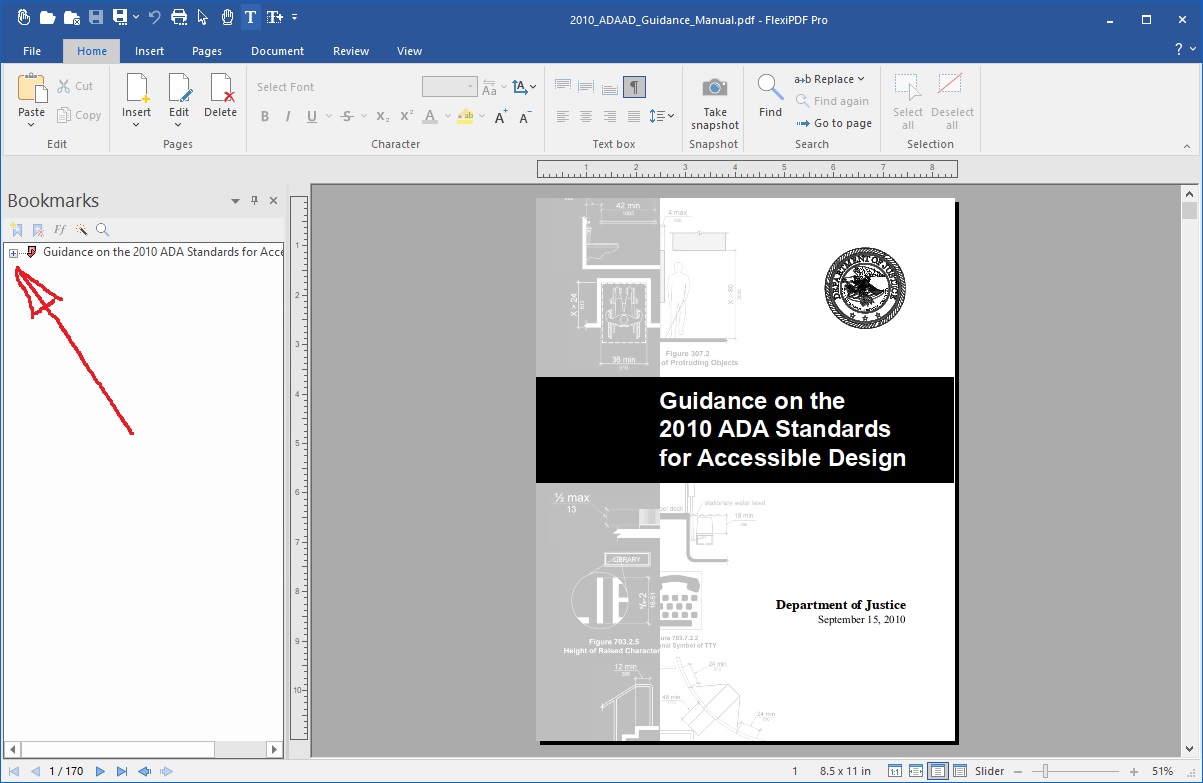
Task: Click the Cut button
Action: pos(76,86)
